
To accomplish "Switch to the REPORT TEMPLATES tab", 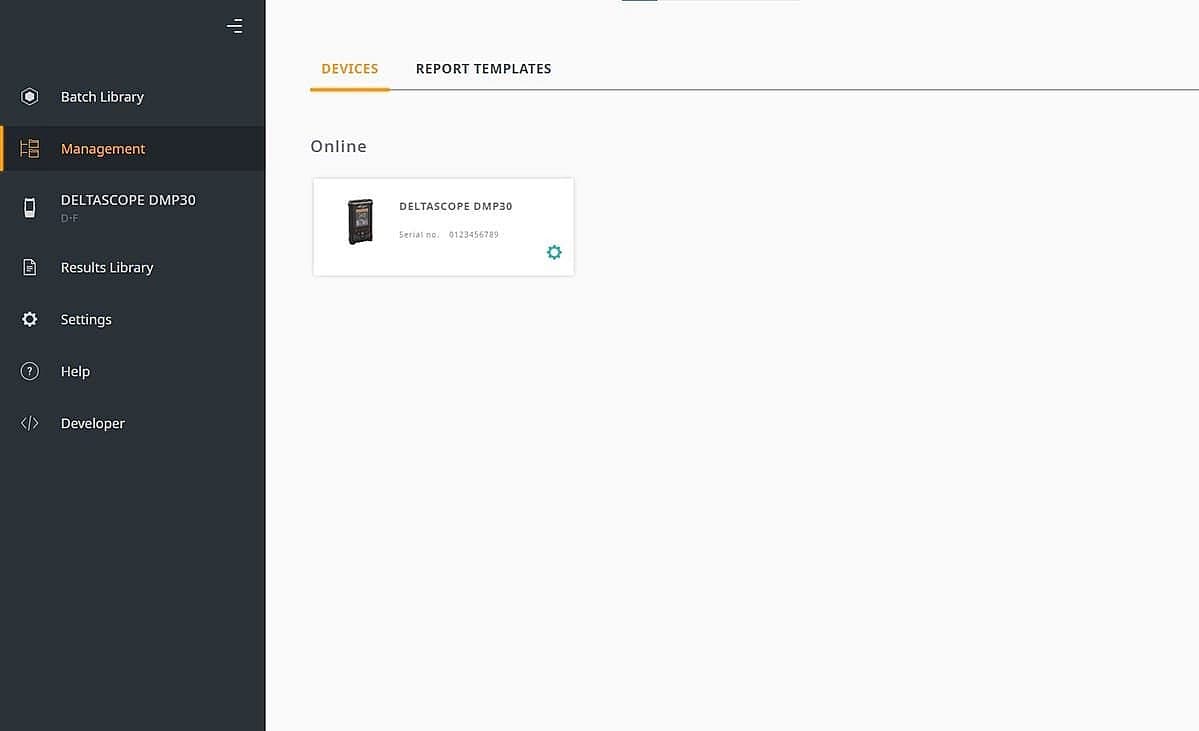I will point(484,68).
